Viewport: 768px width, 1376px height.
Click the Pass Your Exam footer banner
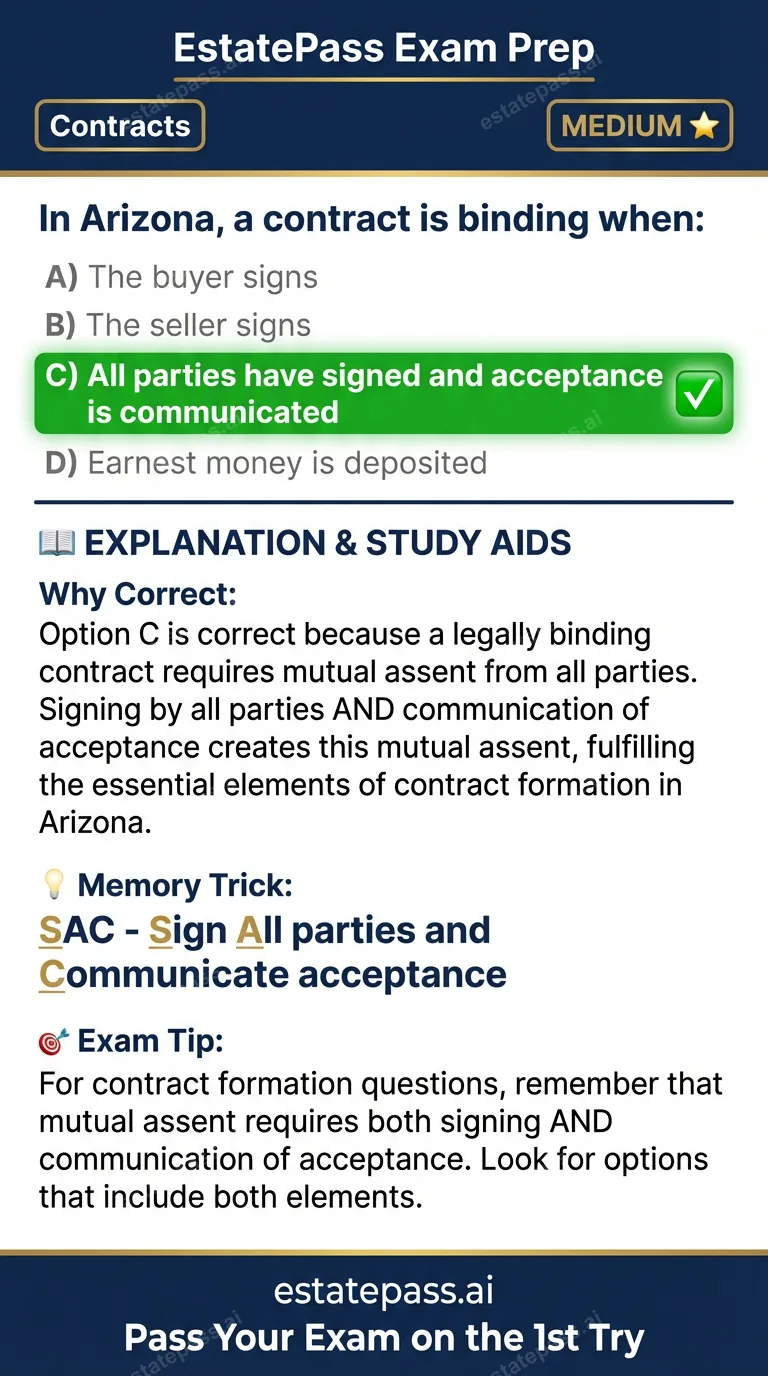pyautogui.click(x=384, y=1337)
